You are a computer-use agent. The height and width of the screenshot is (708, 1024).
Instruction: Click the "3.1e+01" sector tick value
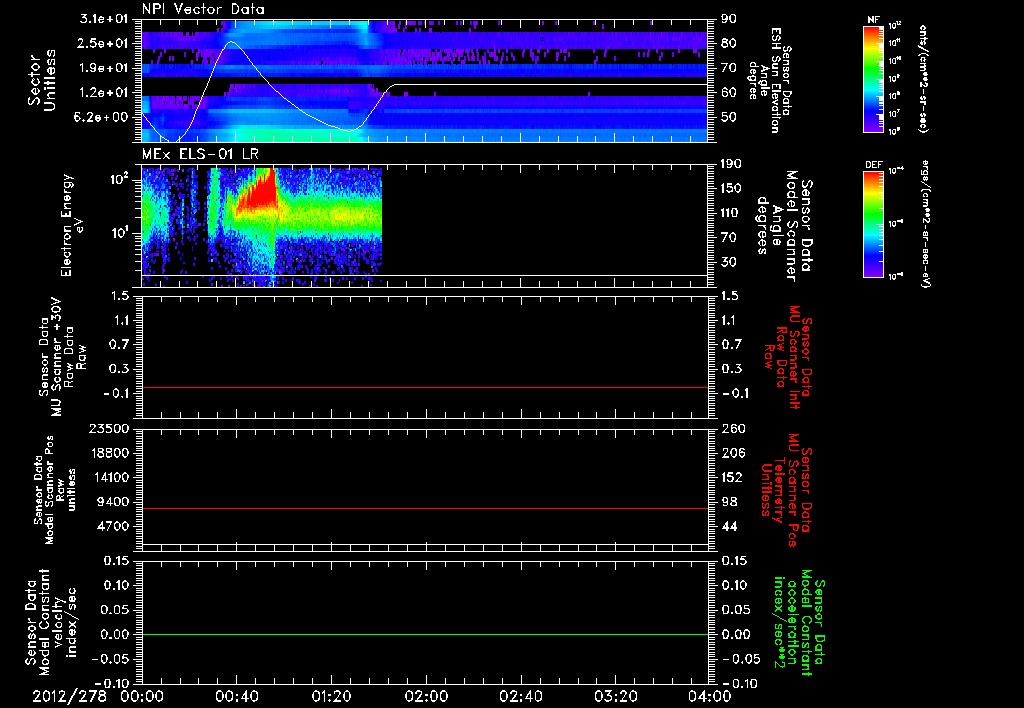103,19
